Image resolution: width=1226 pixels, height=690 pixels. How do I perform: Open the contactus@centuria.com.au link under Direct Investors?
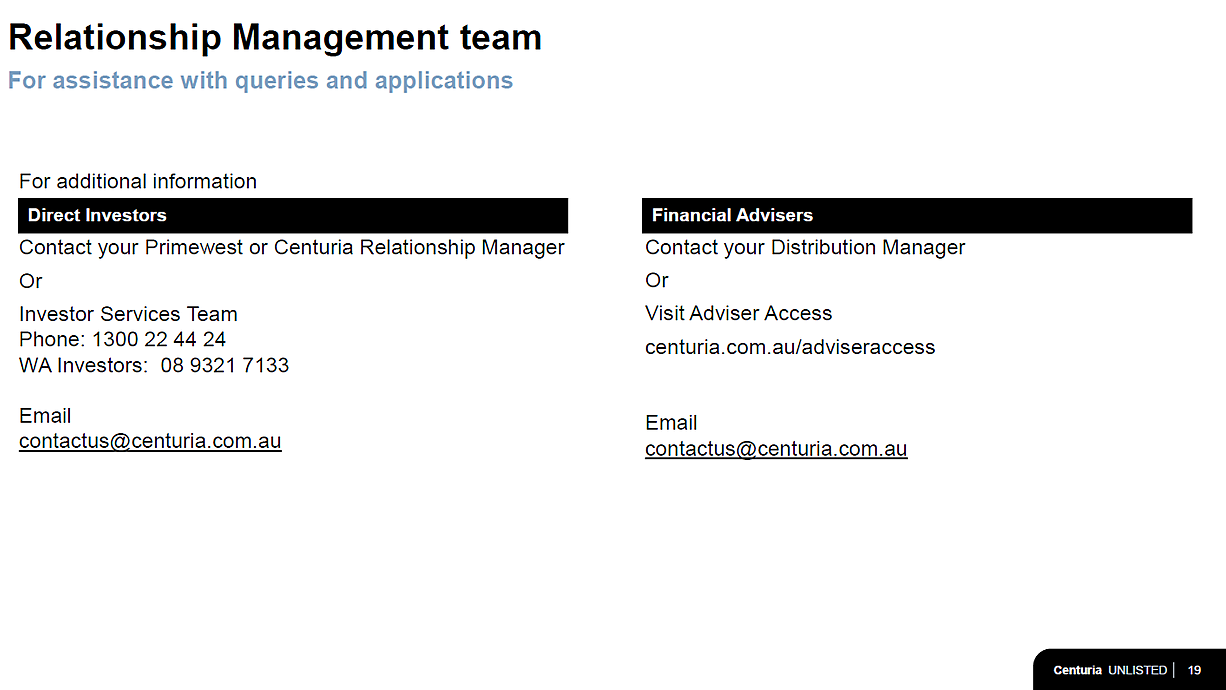click(150, 441)
